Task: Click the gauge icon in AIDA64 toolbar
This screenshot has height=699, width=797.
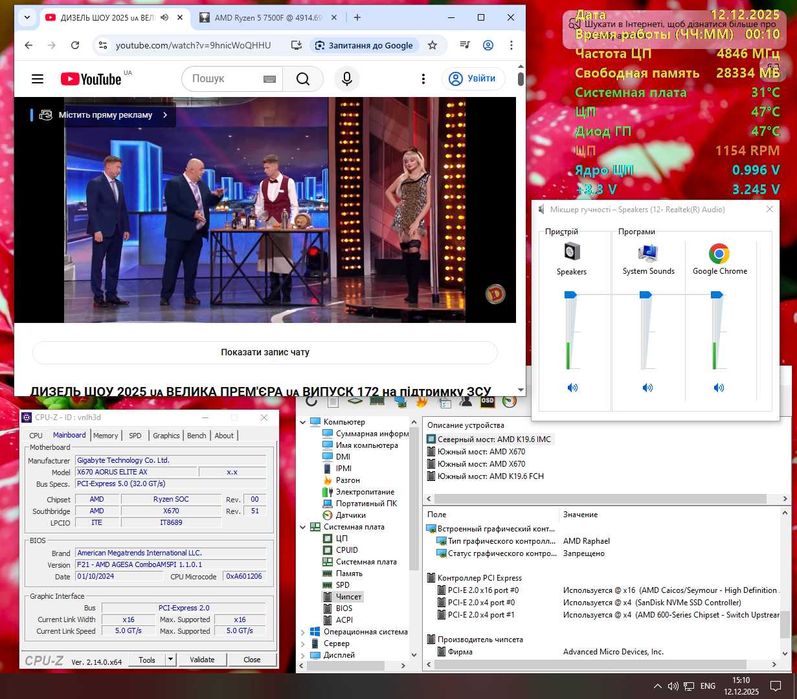Action: coord(510,402)
